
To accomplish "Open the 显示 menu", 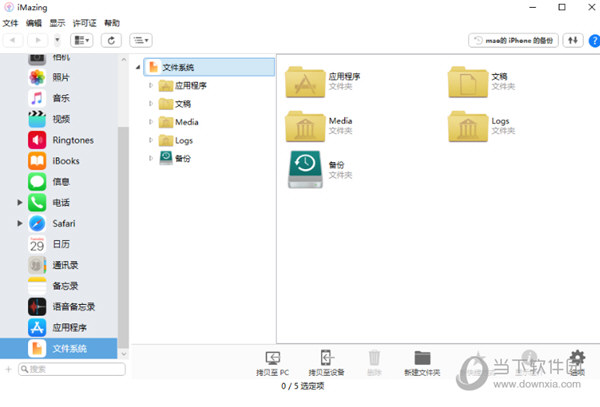I will tap(57, 23).
